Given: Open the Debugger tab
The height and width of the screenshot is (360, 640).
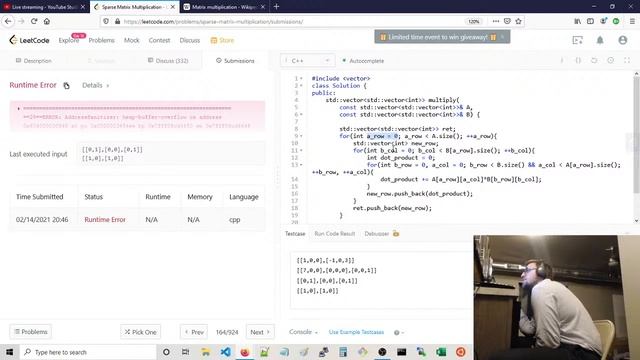Looking at the screenshot, I should pyautogui.click(x=381, y=234).
